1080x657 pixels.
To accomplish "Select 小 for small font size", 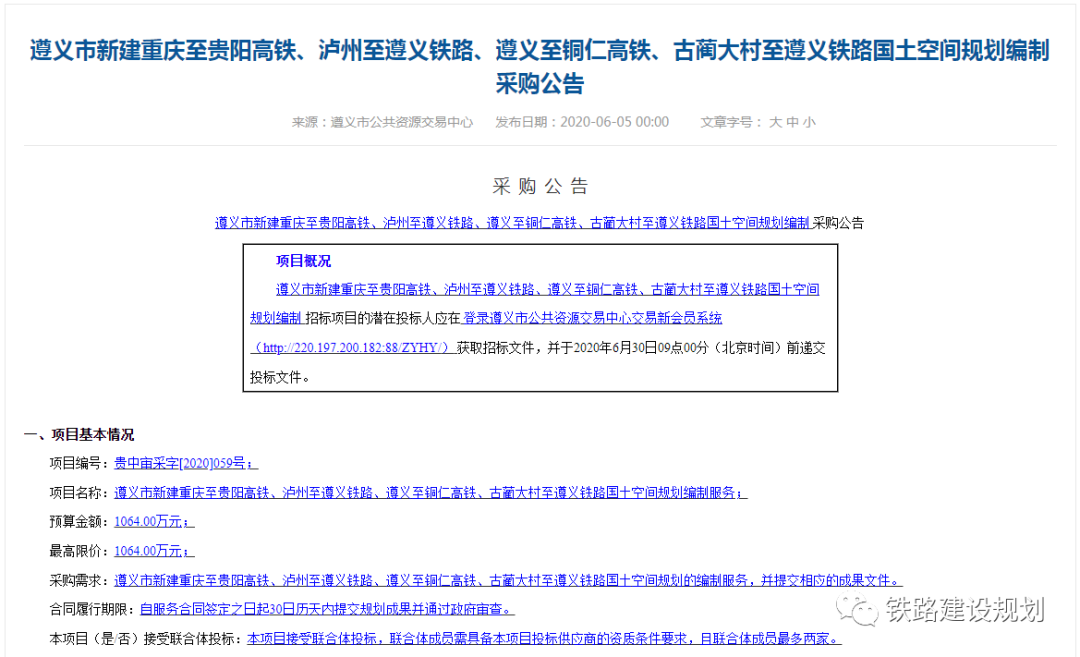I will tap(811, 122).
